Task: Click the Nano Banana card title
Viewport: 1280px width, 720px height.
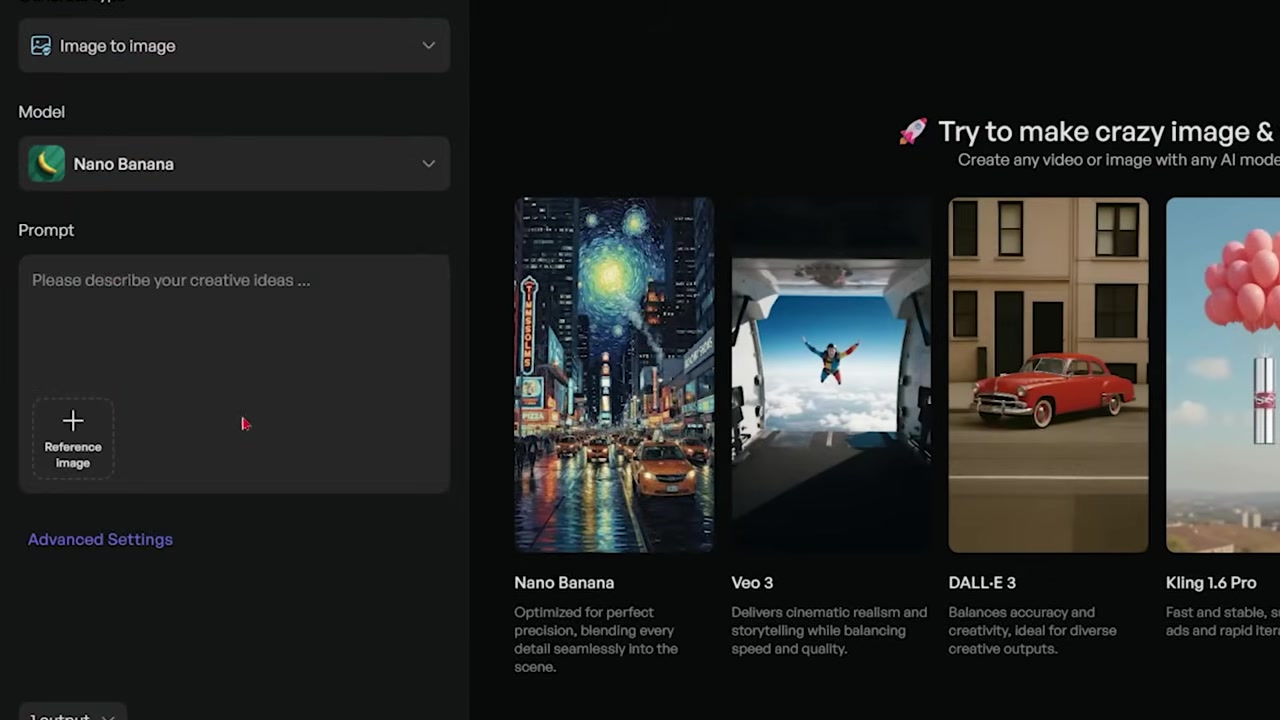Action: (564, 582)
